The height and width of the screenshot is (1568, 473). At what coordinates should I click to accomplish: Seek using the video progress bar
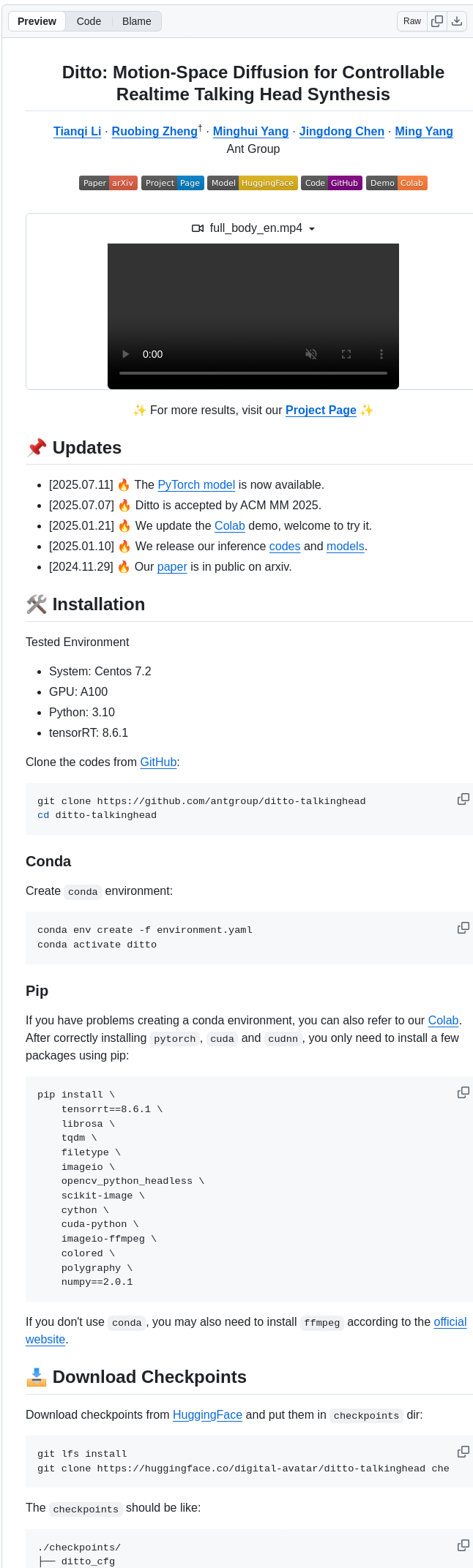pos(253,373)
